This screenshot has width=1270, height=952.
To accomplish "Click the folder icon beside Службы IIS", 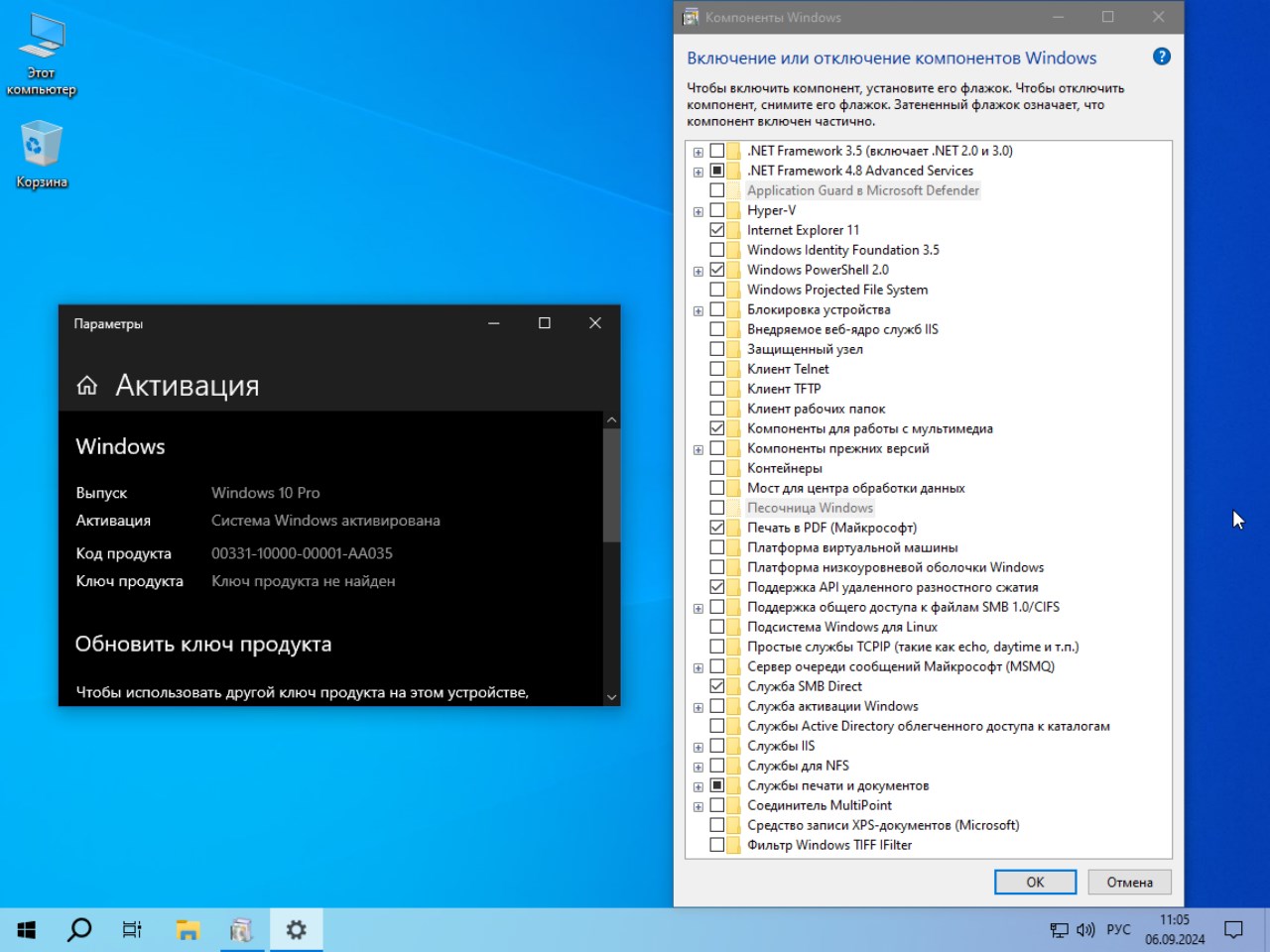I will pyautogui.click(x=733, y=746).
